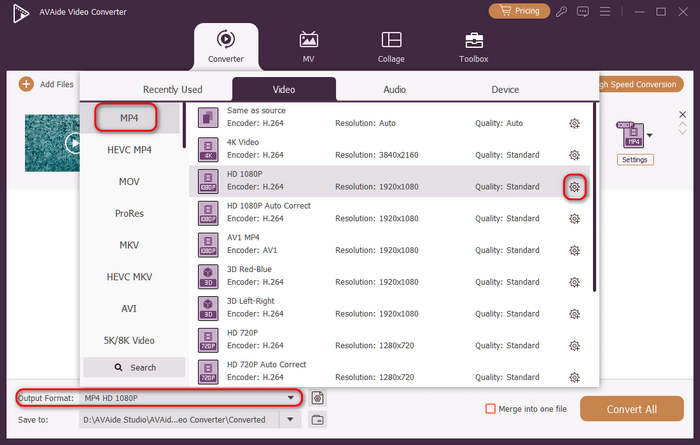Play the video thumbnail preview

pyautogui.click(x=73, y=143)
